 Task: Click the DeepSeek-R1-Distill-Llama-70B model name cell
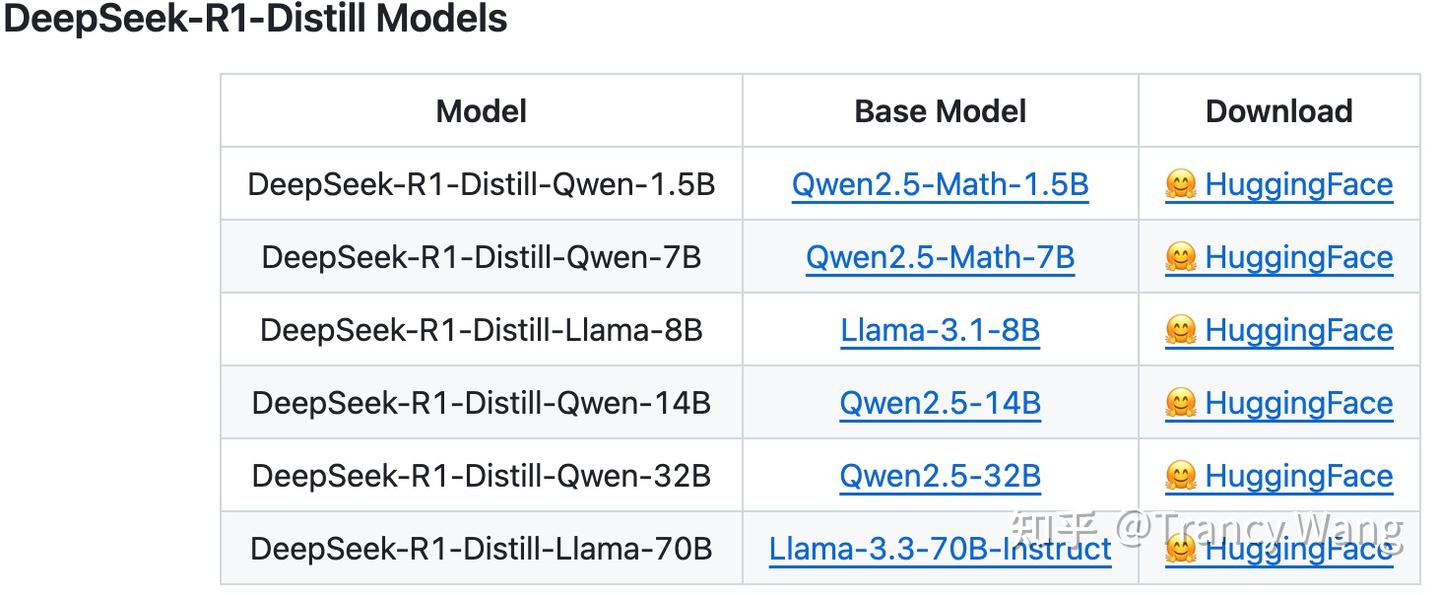click(481, 549)
